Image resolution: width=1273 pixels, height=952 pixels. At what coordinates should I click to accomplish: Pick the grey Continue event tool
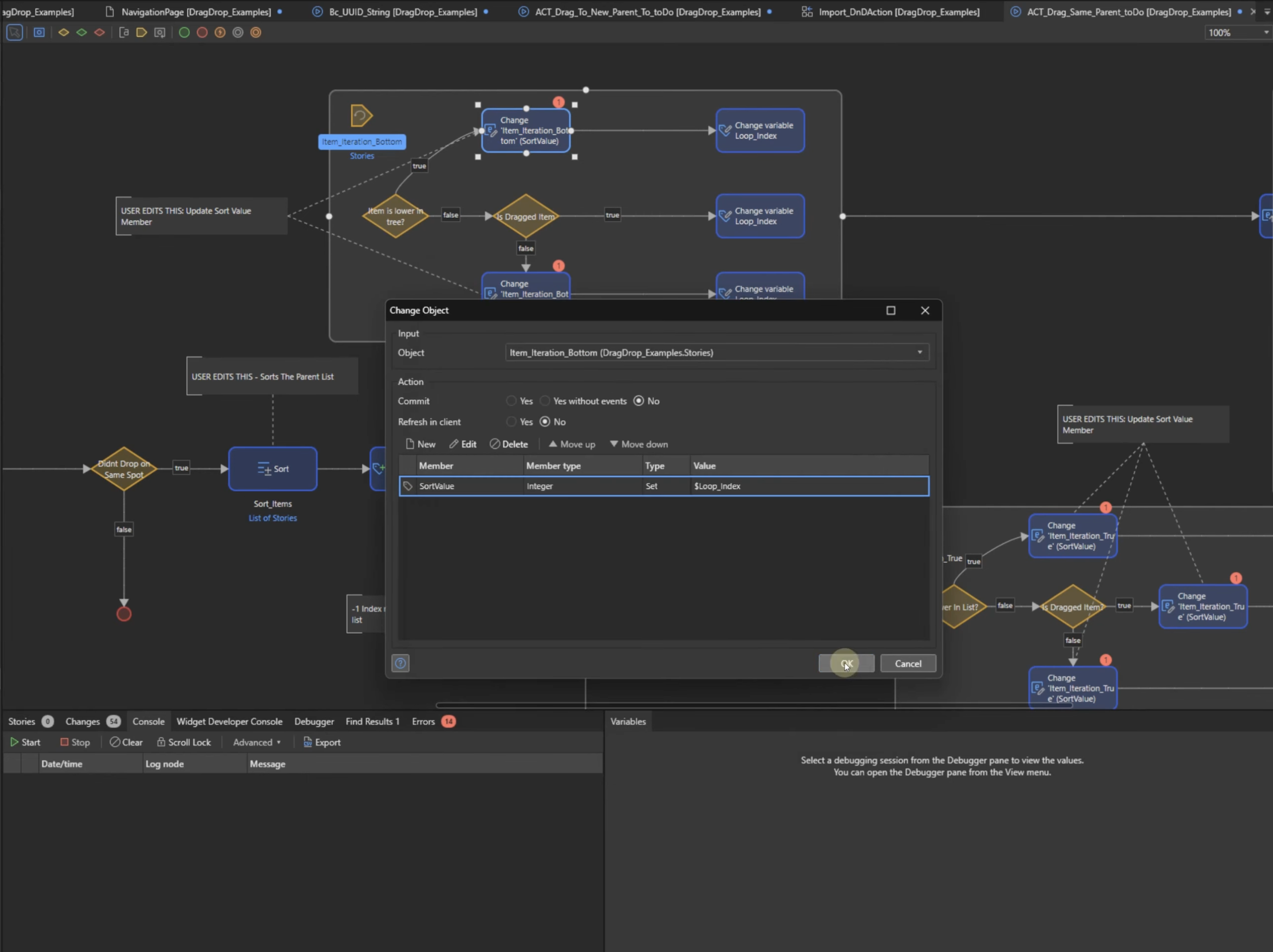(x=238, y=32)
